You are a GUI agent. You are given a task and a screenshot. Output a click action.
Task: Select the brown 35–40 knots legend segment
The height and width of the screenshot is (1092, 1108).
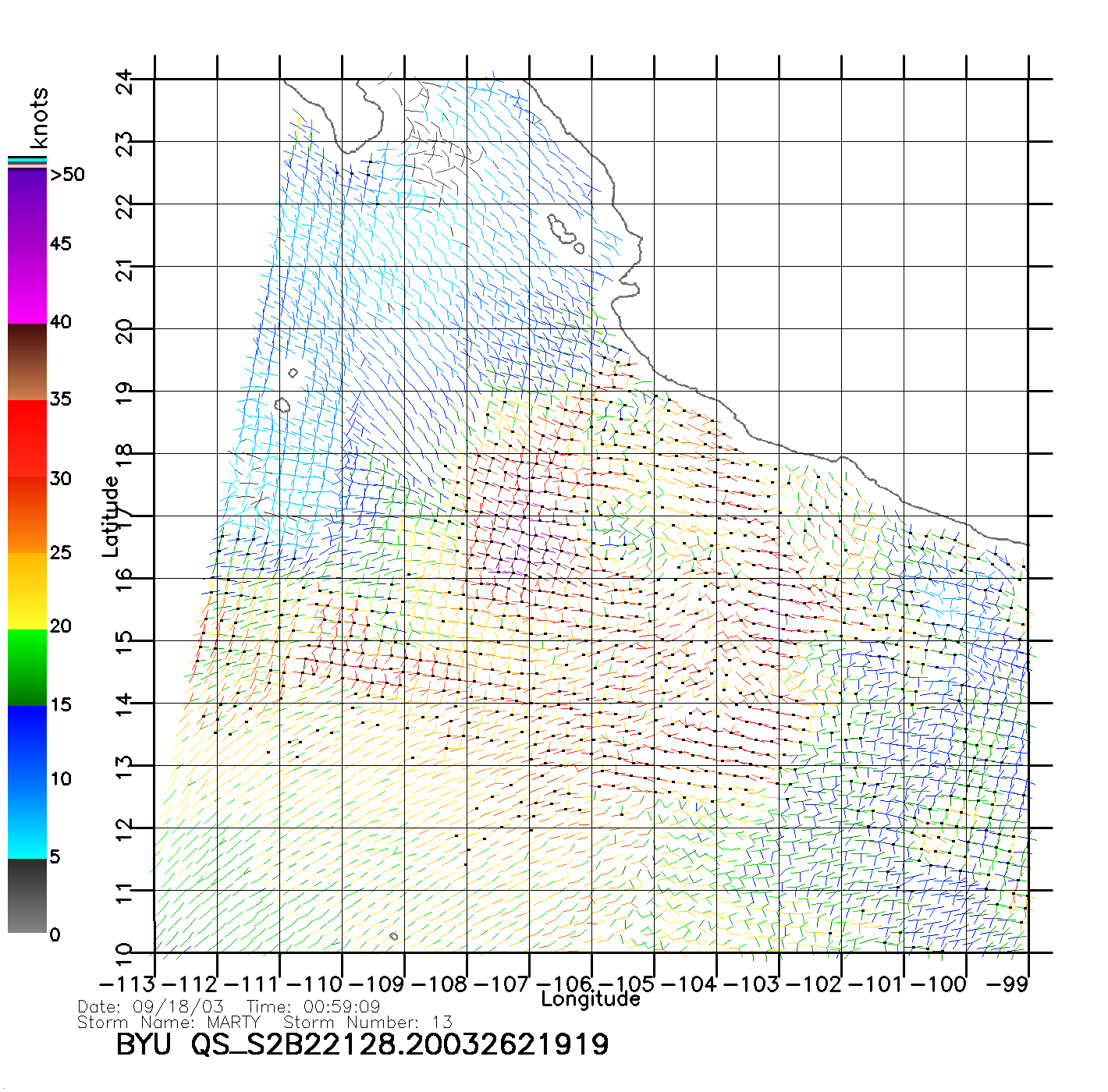[x=27, y=362]
